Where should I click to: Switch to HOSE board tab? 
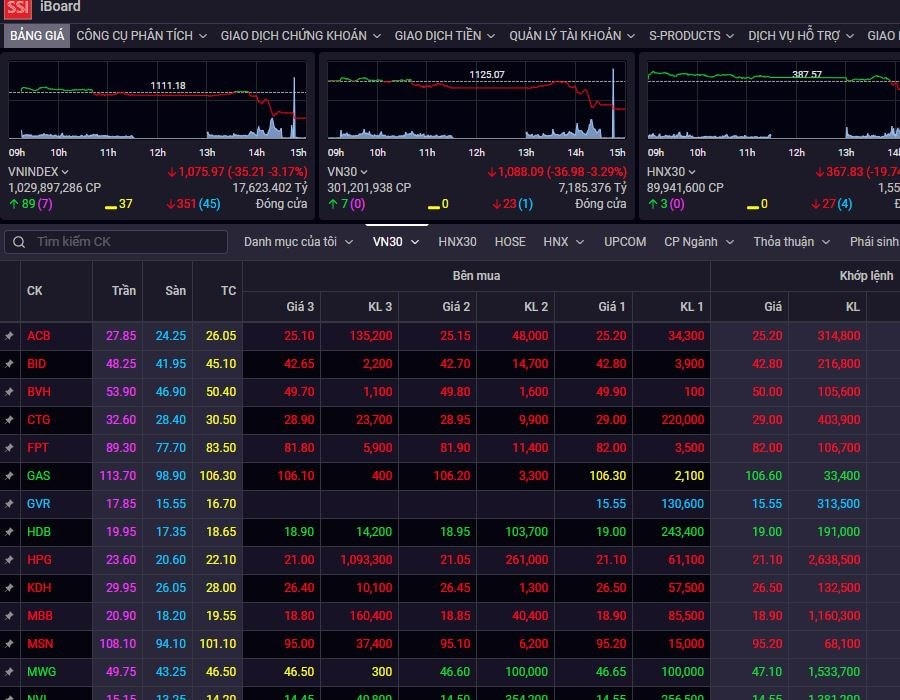[510, 242]
